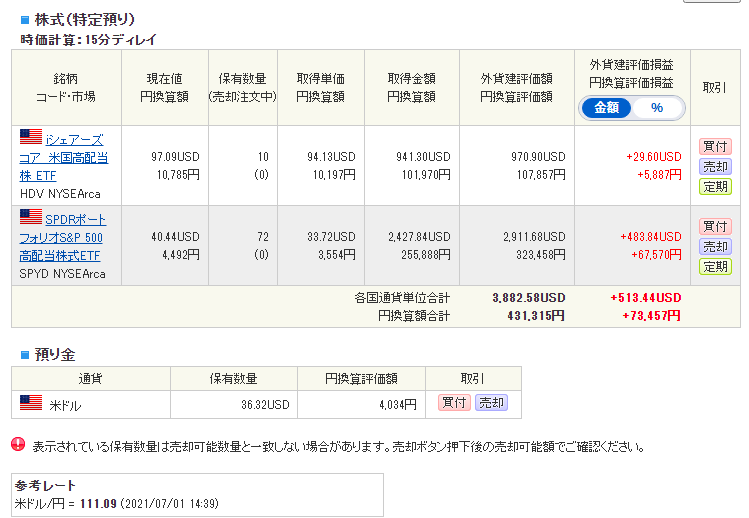Viewport: 749px width, 518px height.
Task: Click 各国通貨単位合計 label
Action: point(402,298)
